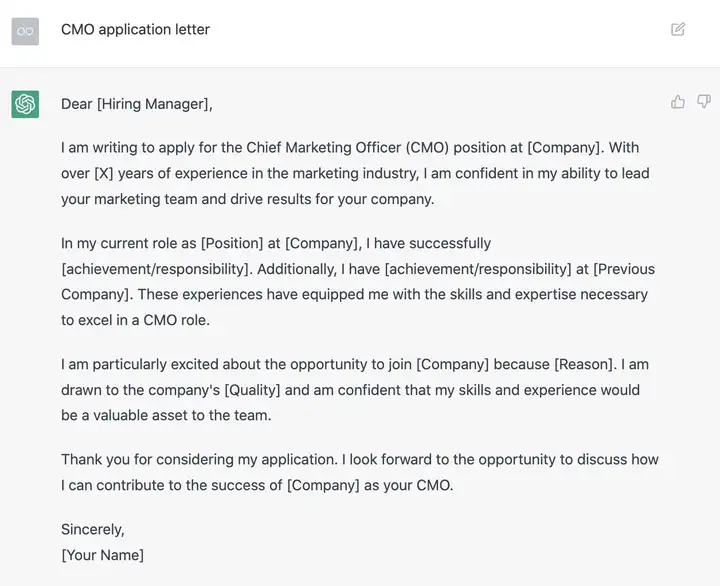Click the first [achievement/responsibility] placeholder

[157, 269]
